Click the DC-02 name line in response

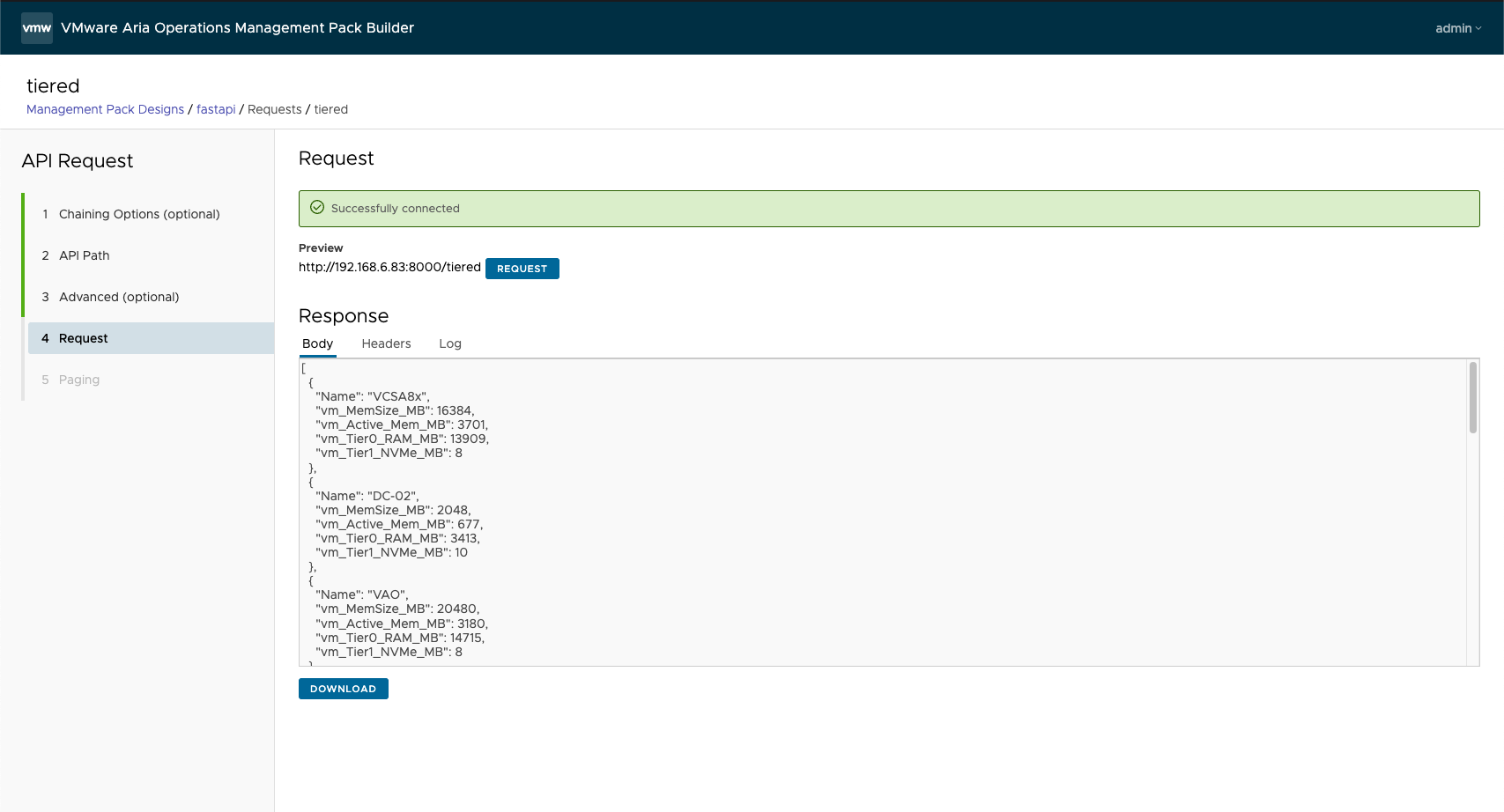pyautogui.click(x=367, y=496)
